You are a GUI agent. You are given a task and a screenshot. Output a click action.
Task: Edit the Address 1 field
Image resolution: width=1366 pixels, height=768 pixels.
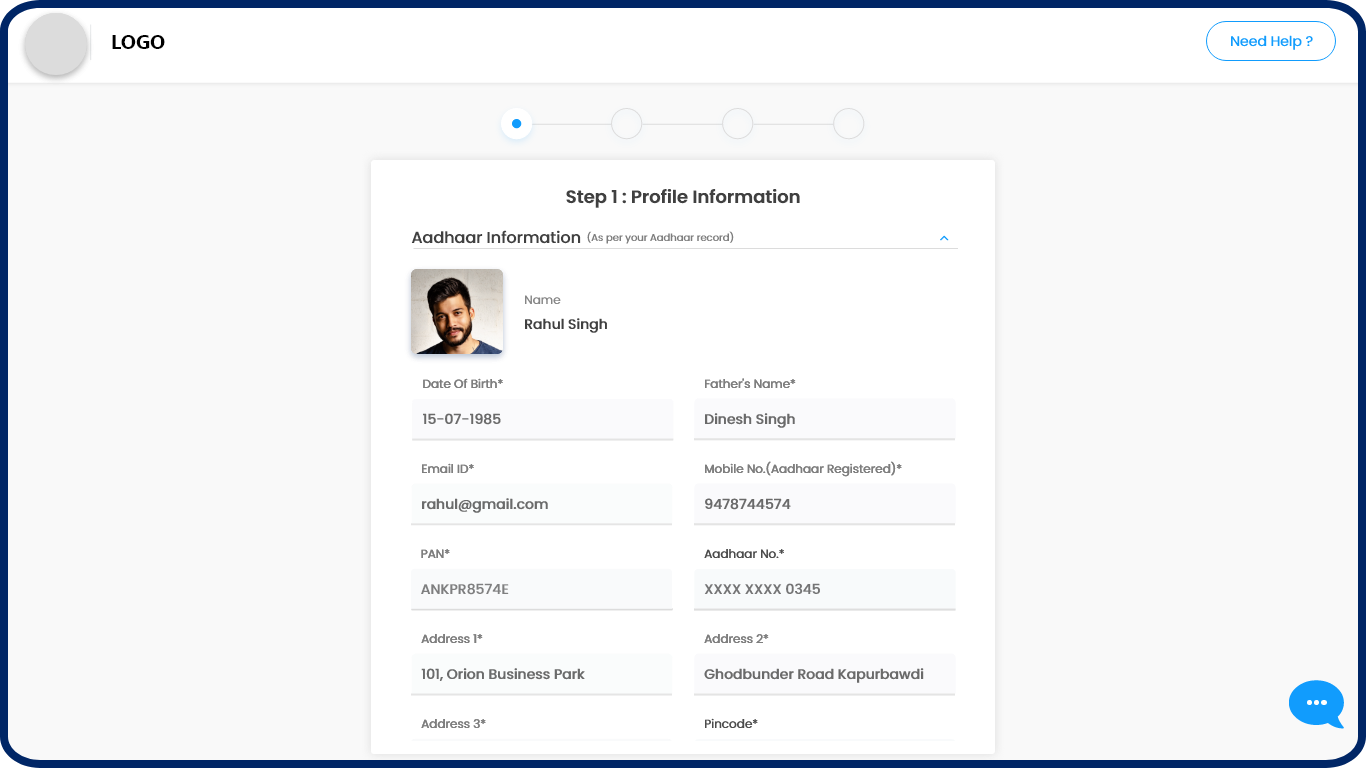point(541,674)
